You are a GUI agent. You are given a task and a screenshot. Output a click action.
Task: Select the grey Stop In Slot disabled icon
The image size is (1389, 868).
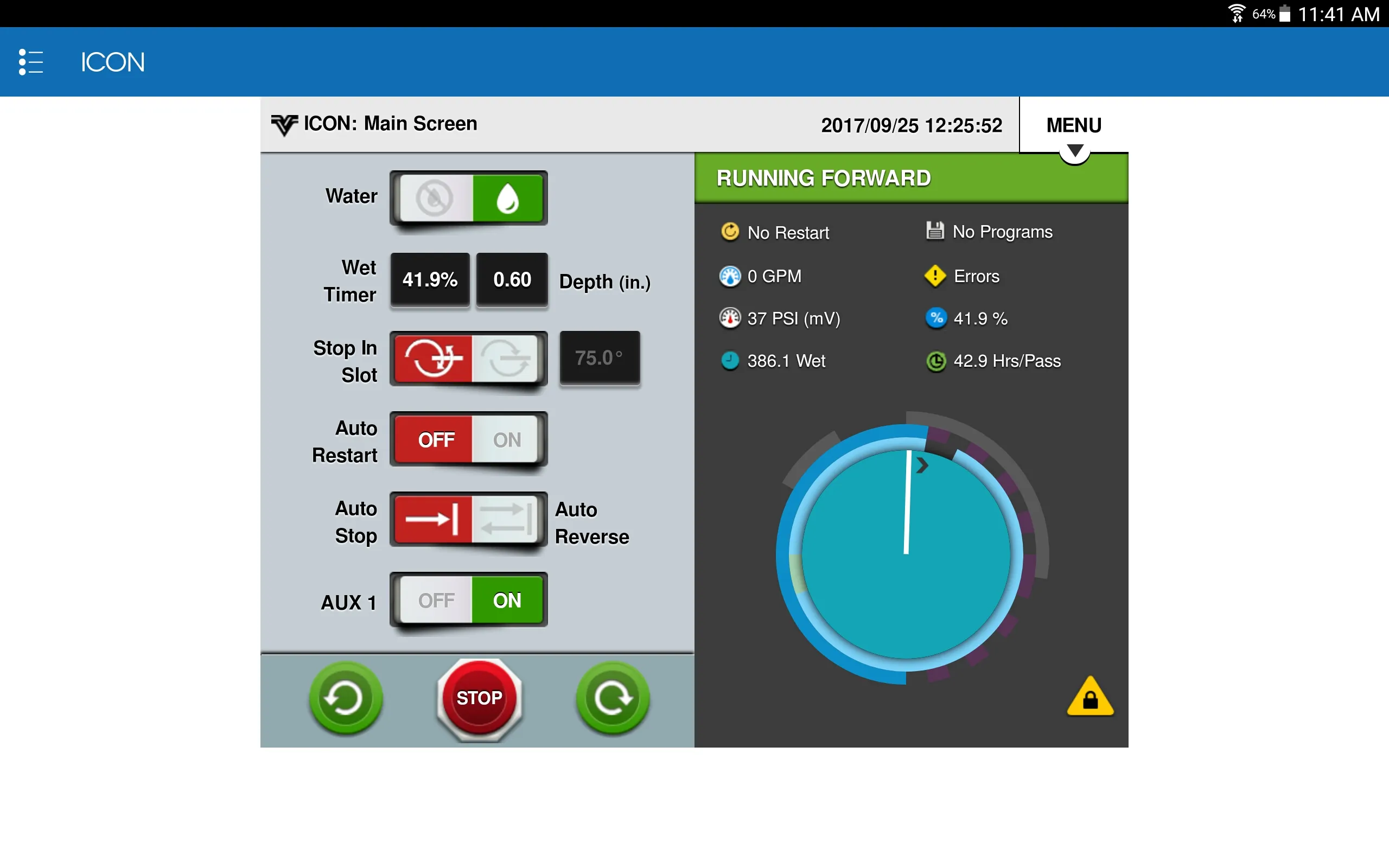pos(506,358)
